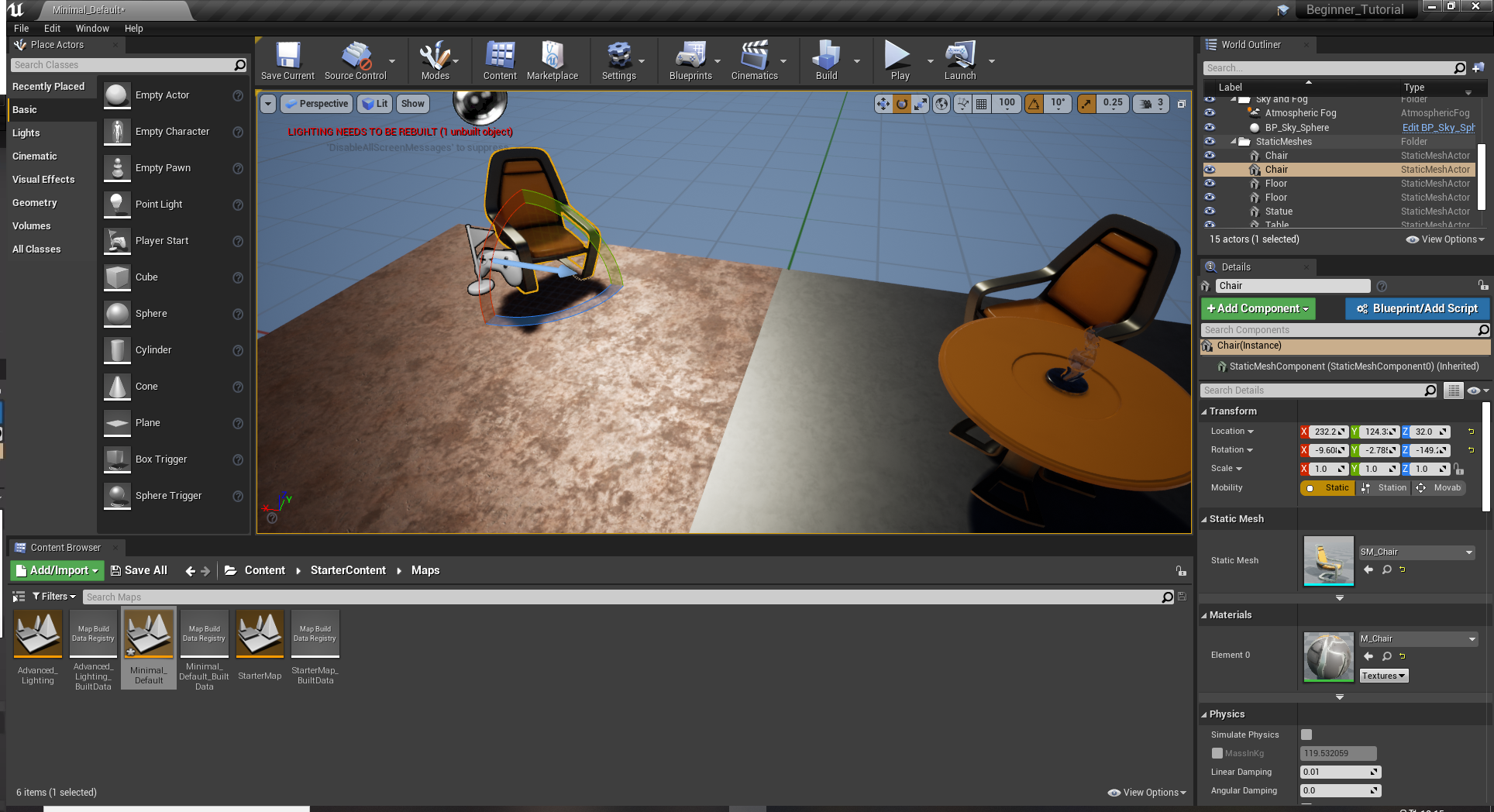This screenshot has height=812, width=1494.
Task: Open the Help menu
Action: pyautogui.click(x=134, y=29)
